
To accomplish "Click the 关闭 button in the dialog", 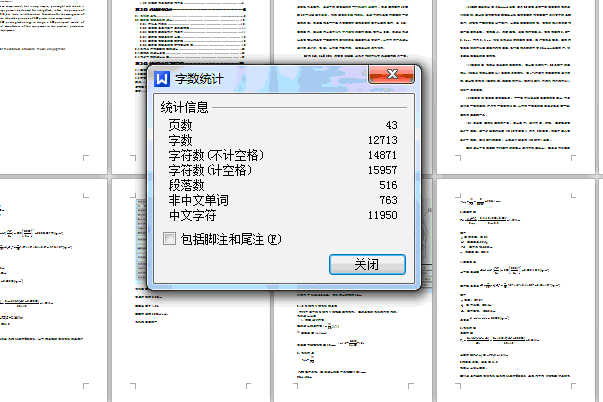I will [x=367, y=264].
